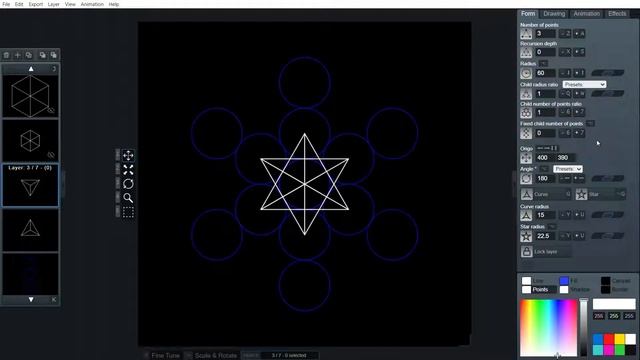Click the Angle value field showing 180

(545, 178)
